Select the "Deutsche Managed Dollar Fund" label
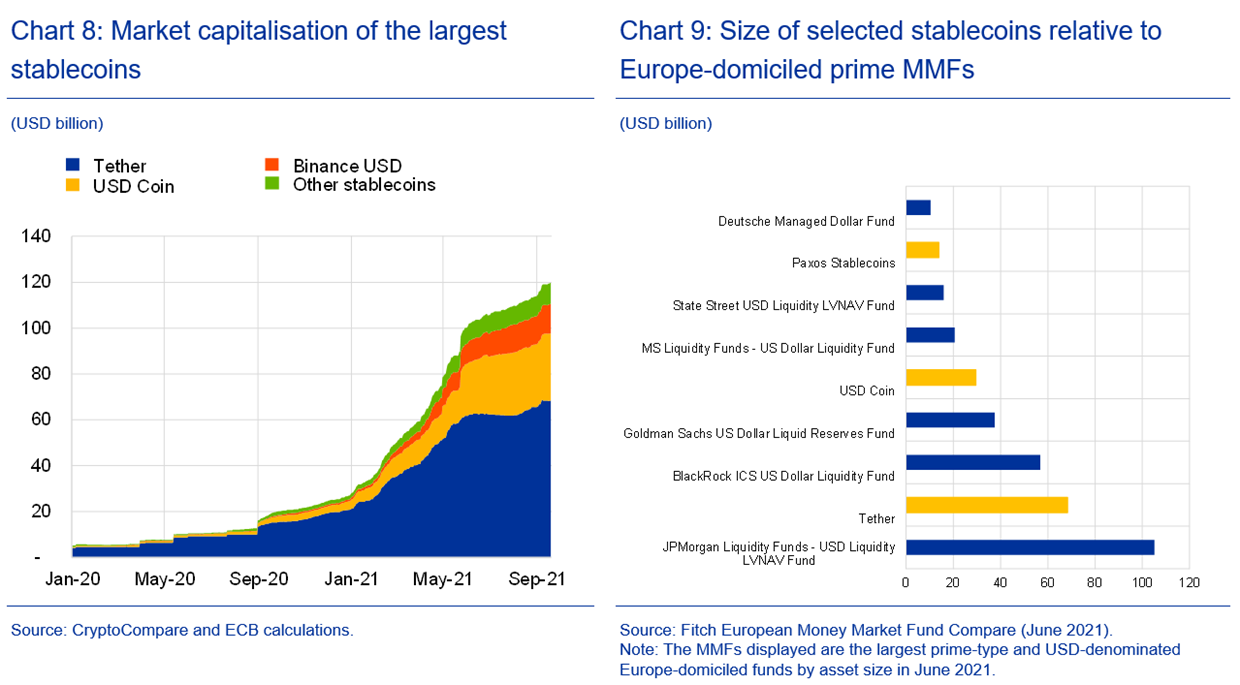This screenshot has width=1240, height=685. coord(807,222)
